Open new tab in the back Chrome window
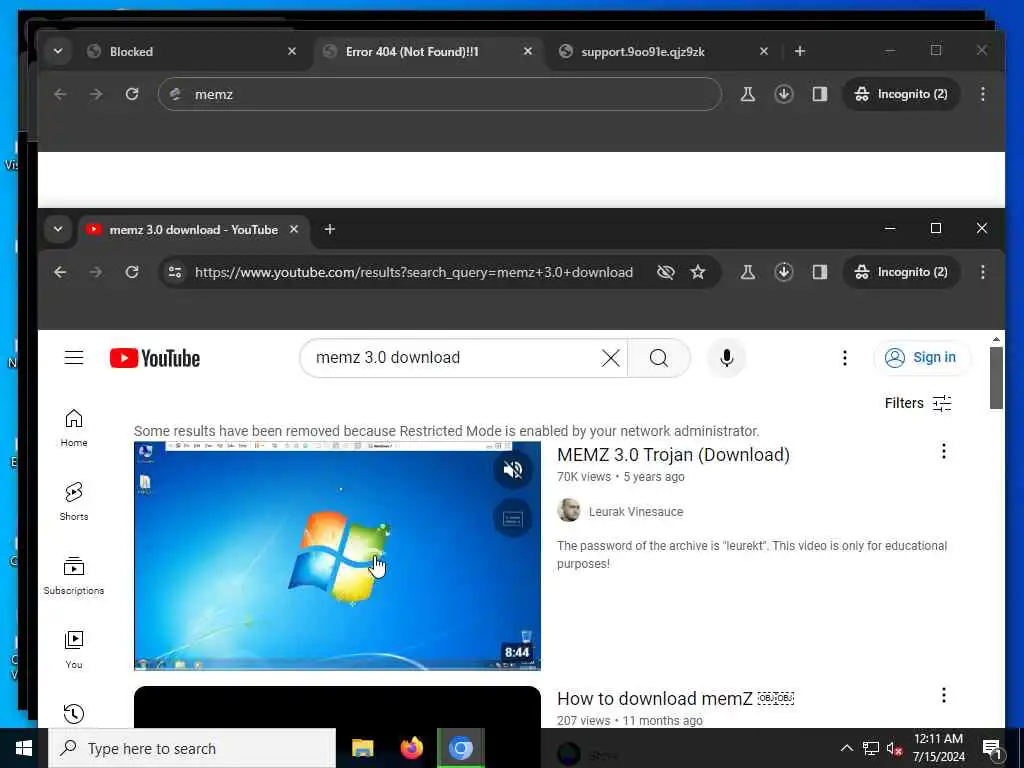 click(x=800, y=51)
